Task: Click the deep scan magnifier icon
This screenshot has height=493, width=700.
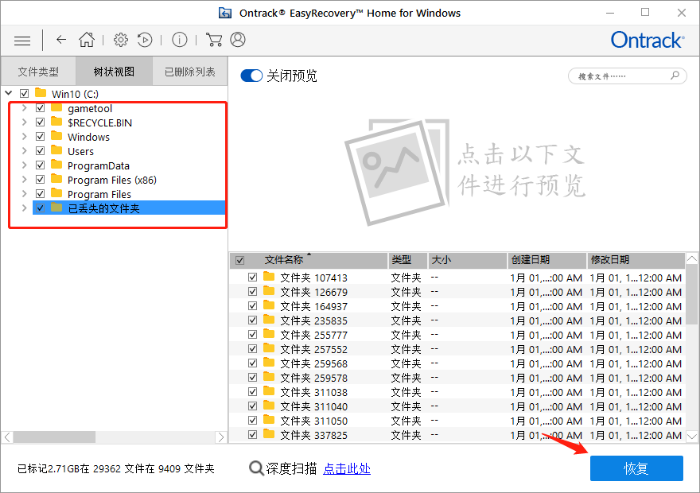Action: tap(256, 468)
